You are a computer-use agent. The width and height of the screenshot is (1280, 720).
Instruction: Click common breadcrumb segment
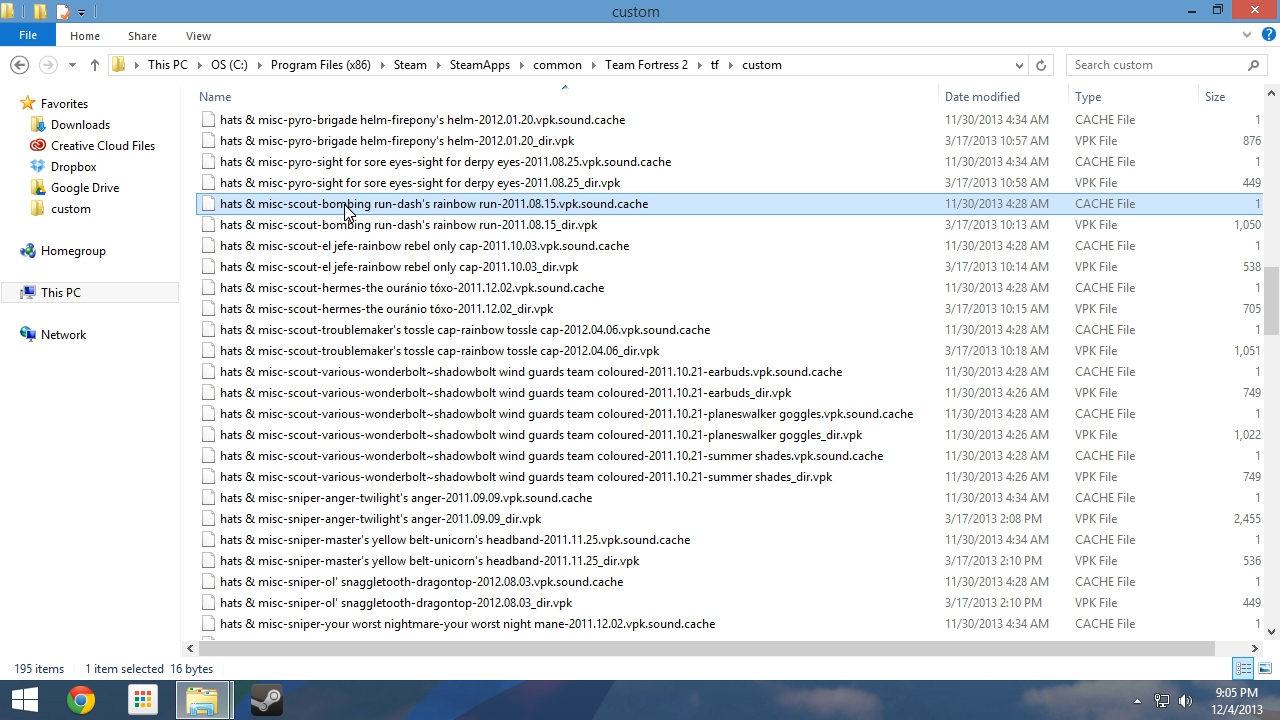[557, 65]
